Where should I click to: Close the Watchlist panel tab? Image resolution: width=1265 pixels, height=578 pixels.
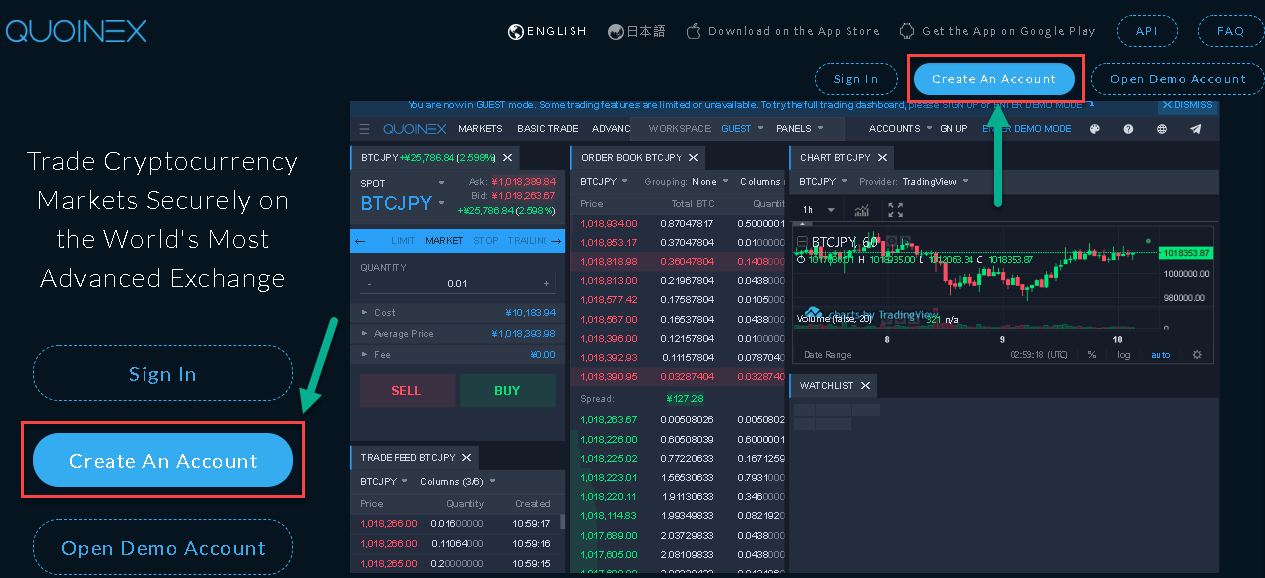[865, 385]
